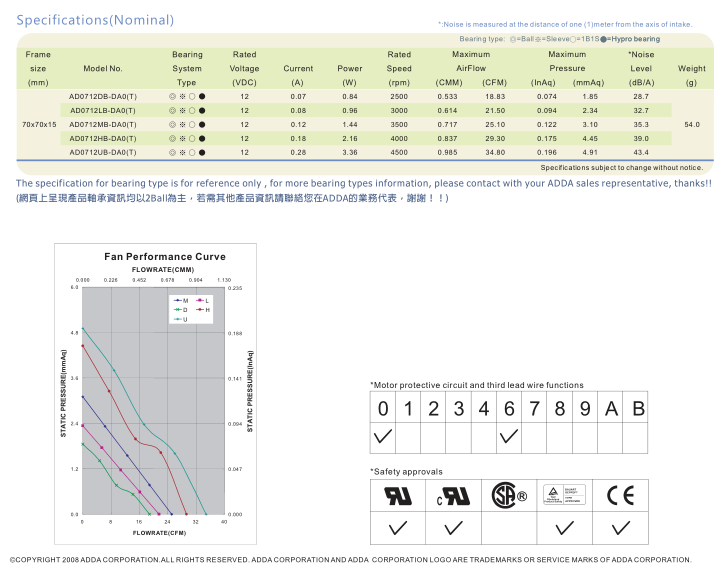
Task: Click model number AD0712LB-DA0(T)
Action: point(103,111)
